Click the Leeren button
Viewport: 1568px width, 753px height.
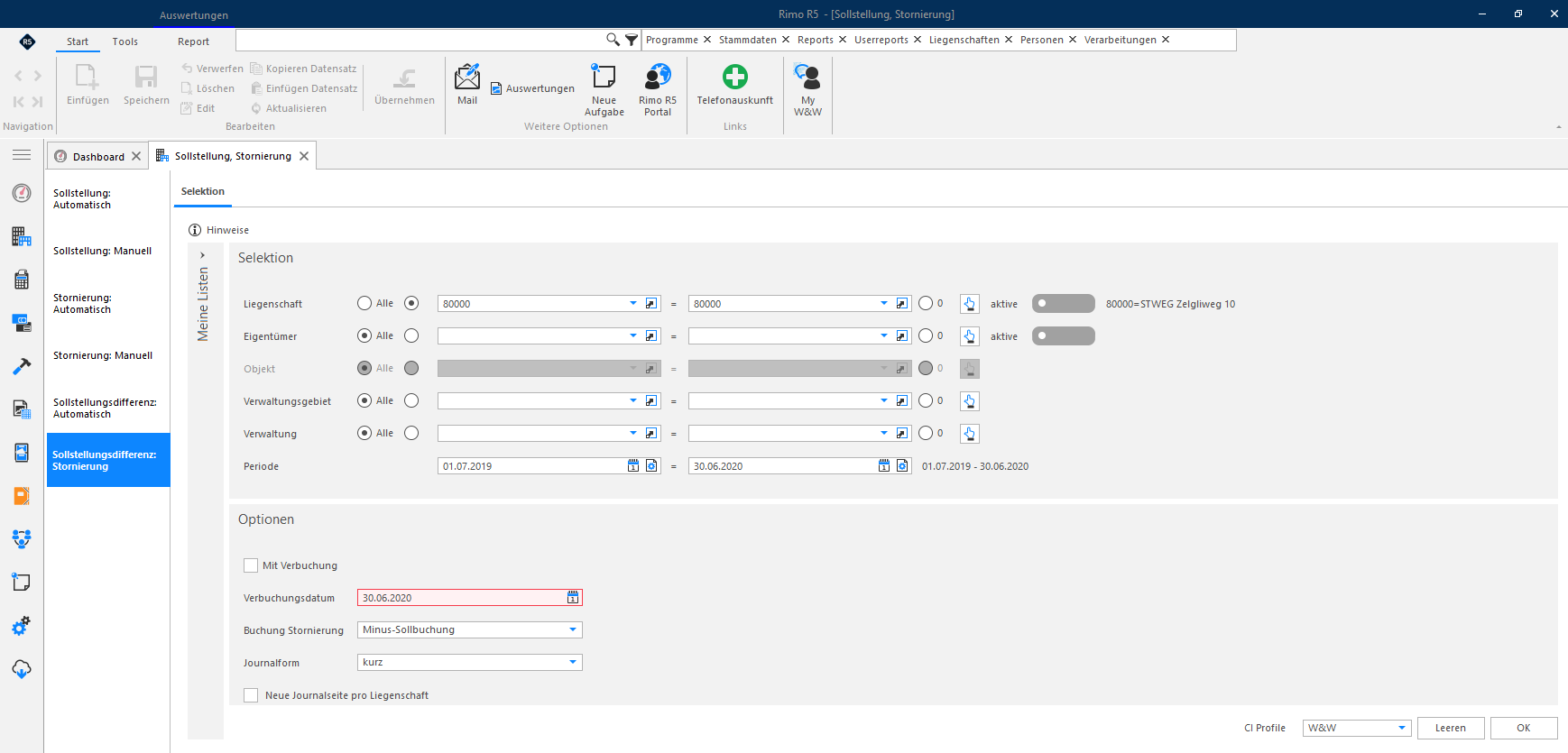coord(1450,728)
